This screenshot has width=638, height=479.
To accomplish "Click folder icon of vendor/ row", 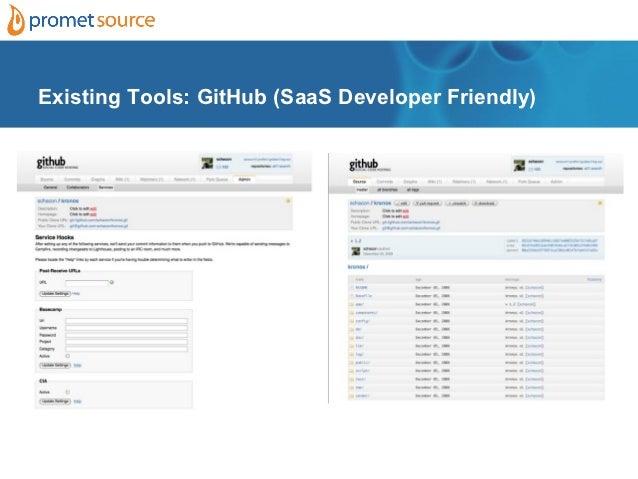I will click(x=351, y=396).
